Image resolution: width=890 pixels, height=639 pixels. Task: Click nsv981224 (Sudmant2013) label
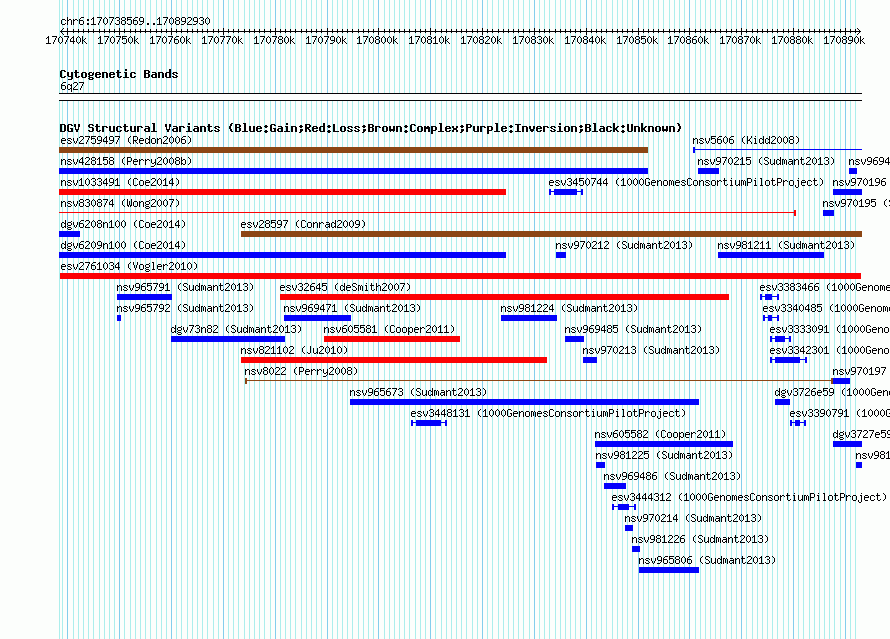(x=569, y=308)
